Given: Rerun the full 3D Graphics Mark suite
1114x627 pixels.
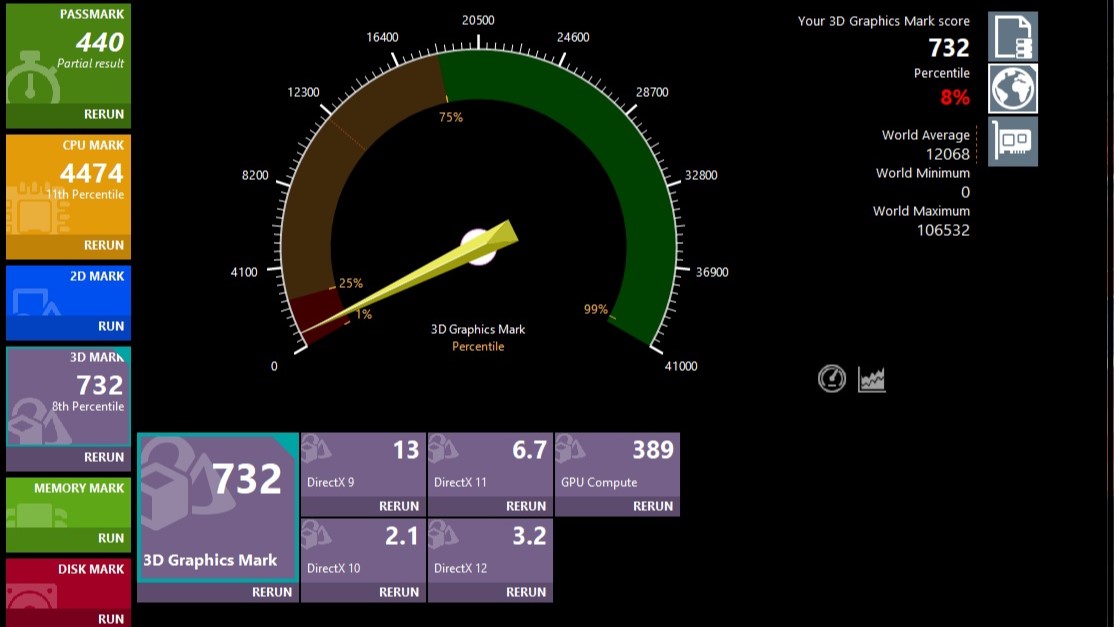Looking at the screenshot, I should click(271, 592).
